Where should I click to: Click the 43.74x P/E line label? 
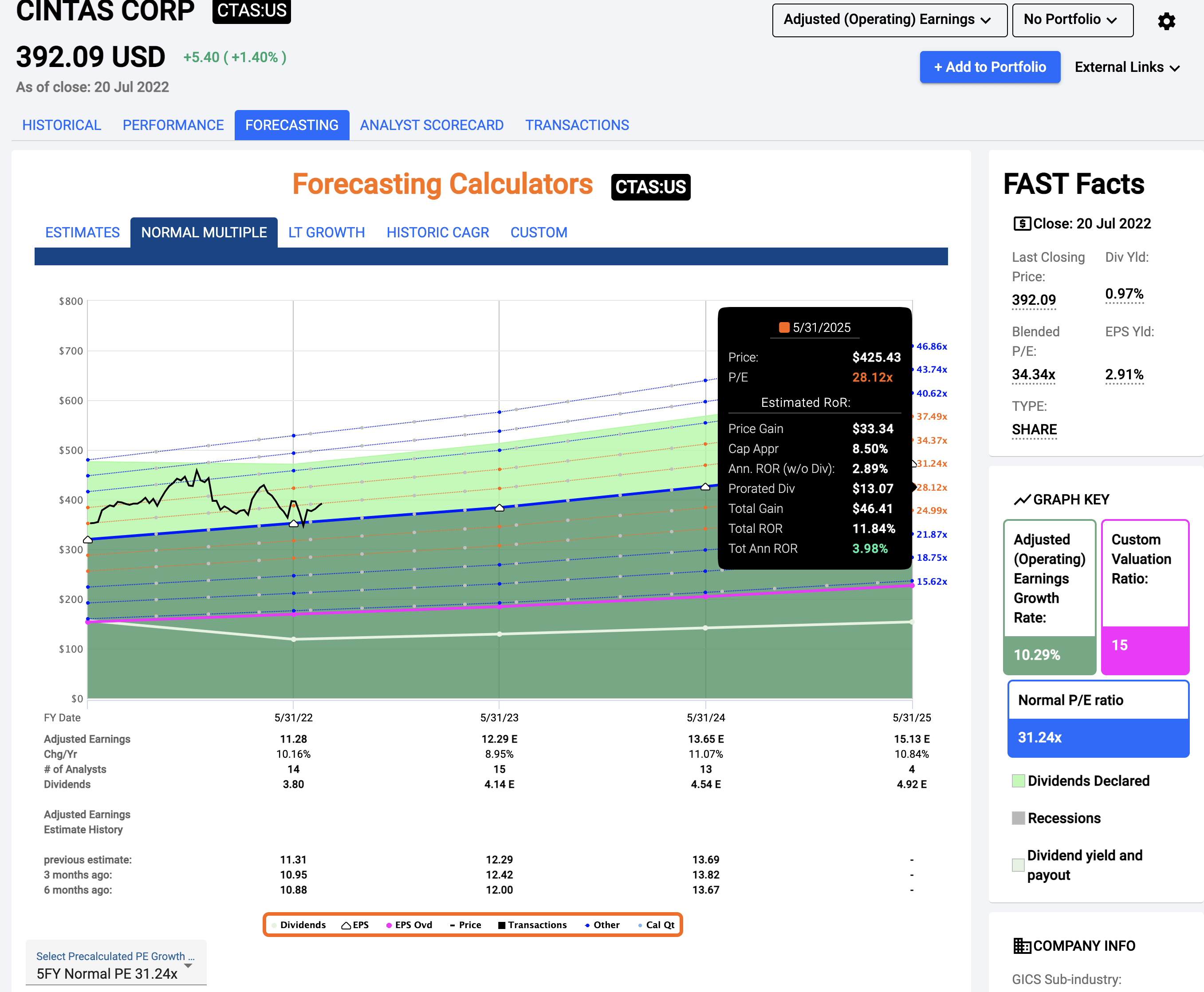click(x=932, y=370)
